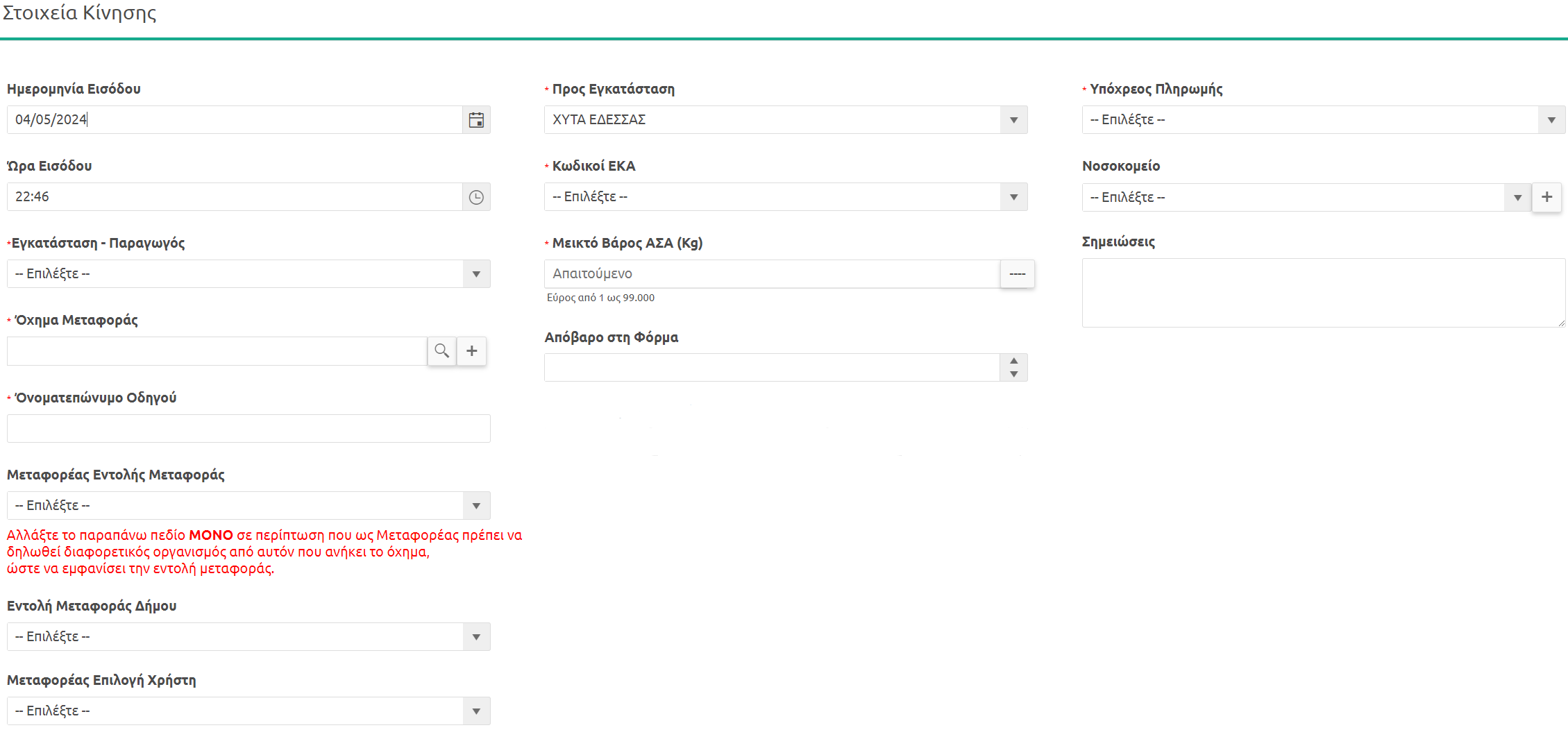1568x730 pixels.
Task: Click the Ονοματεπώνυμο Οδηγού text field
Action: click(248, 429)
